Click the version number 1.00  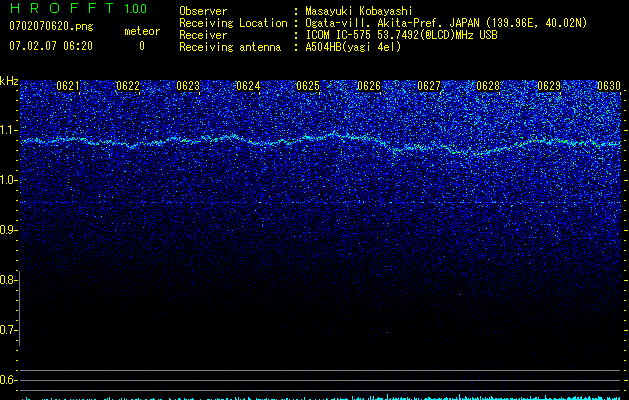[135, 9]
